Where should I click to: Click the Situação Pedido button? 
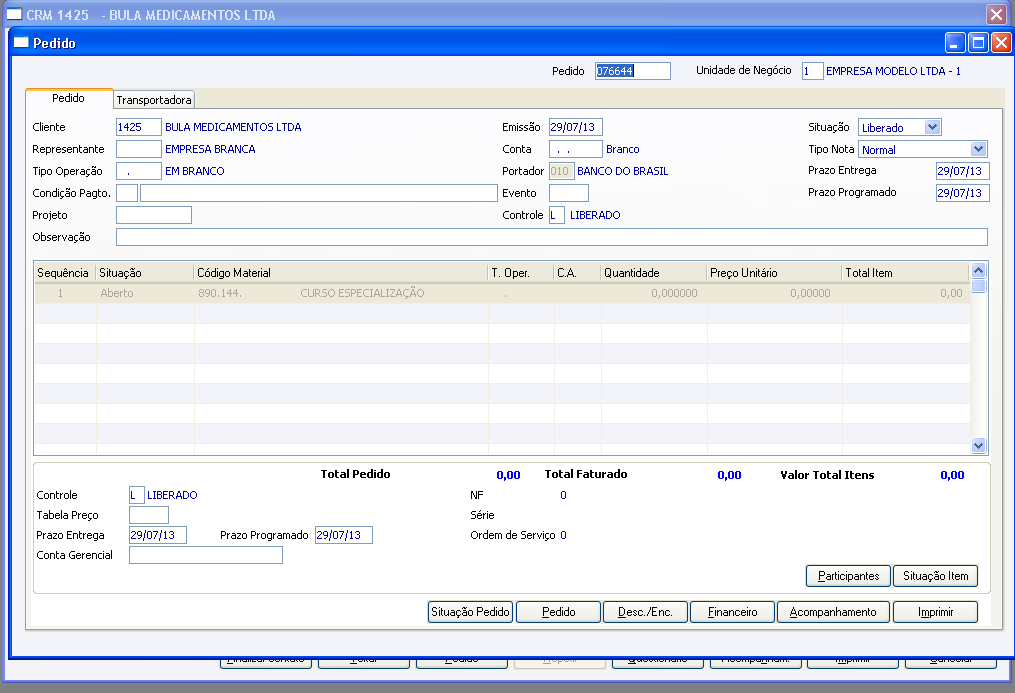pos(471,611)
